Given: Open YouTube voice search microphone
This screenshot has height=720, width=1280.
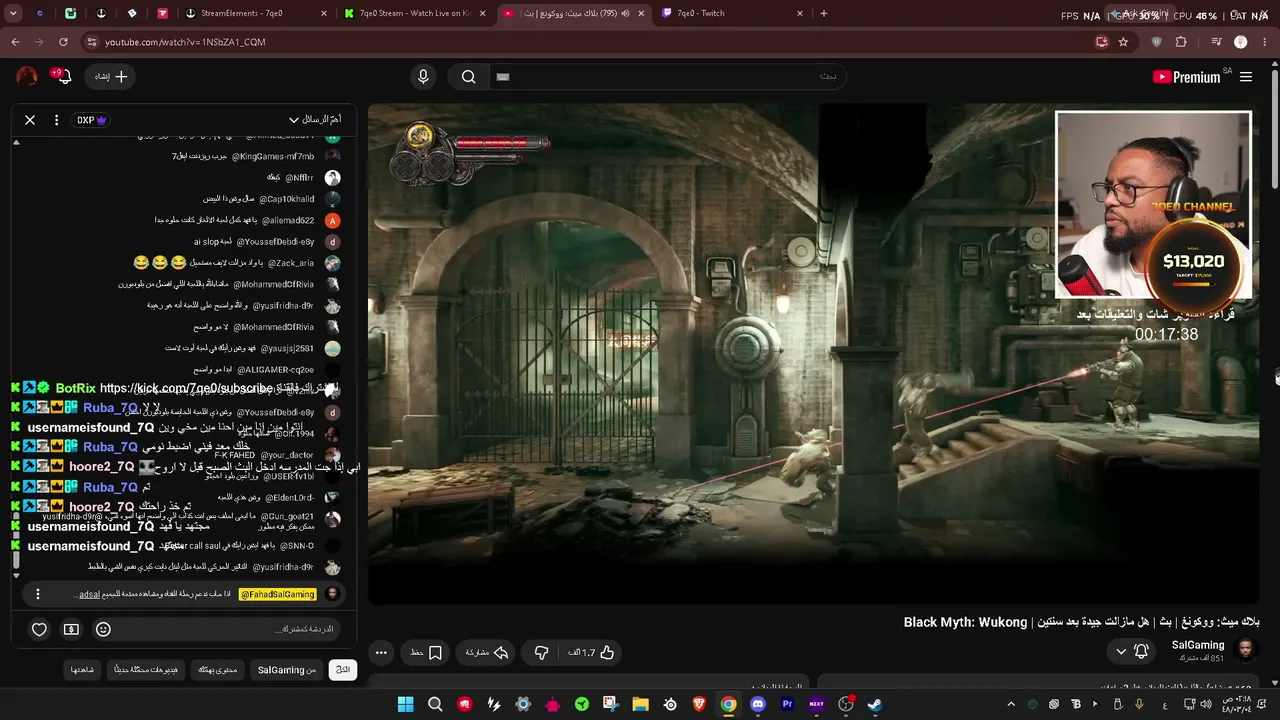Looking at the screenshot, I should tap(423, 77).
